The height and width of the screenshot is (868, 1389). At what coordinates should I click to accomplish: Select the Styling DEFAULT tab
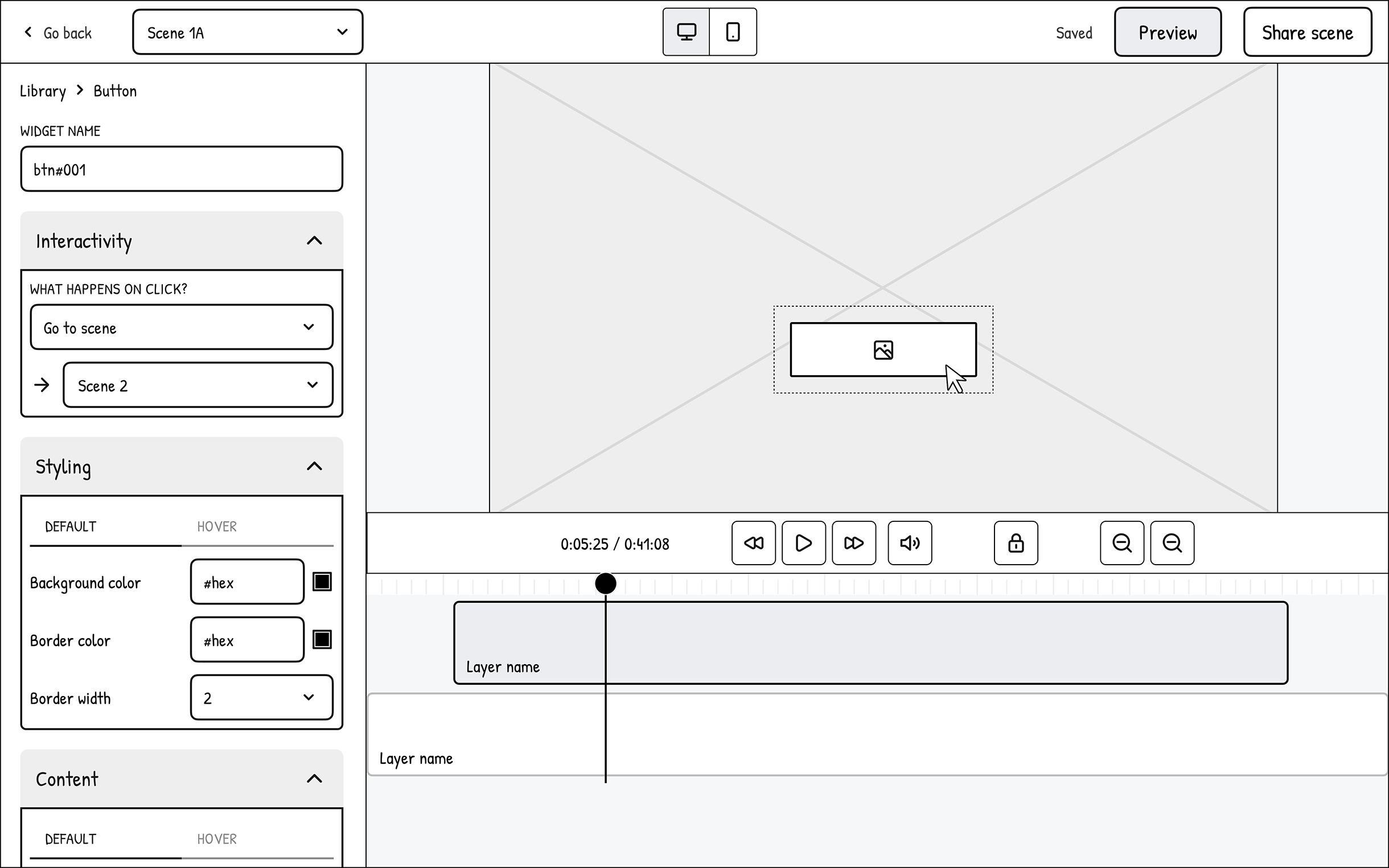tap(106, 527)
